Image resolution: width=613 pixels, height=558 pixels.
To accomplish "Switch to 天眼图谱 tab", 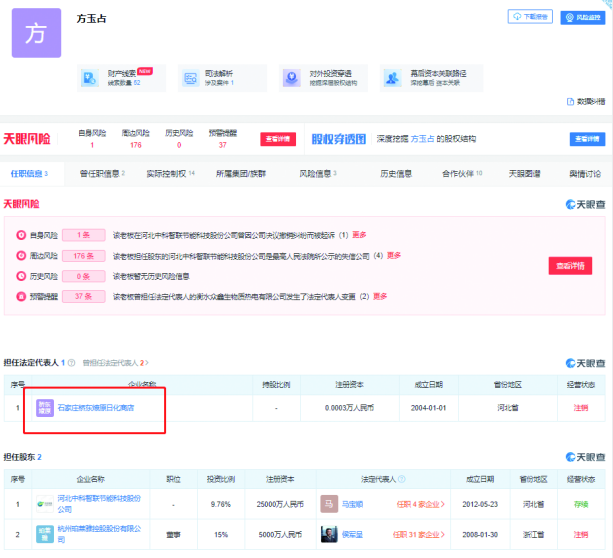I will click(524, 174).
